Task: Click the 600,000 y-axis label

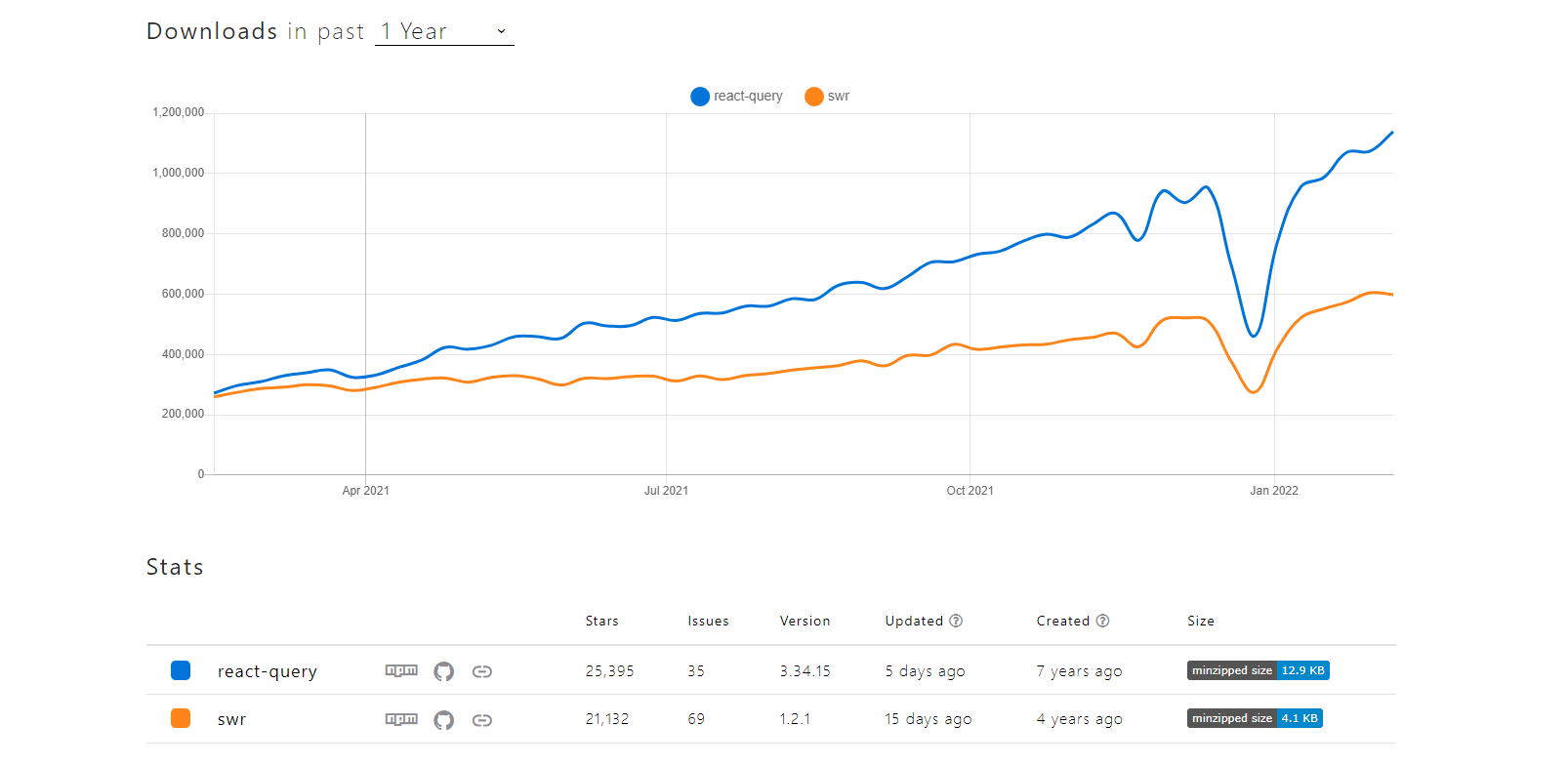Action: pos(183,294)
